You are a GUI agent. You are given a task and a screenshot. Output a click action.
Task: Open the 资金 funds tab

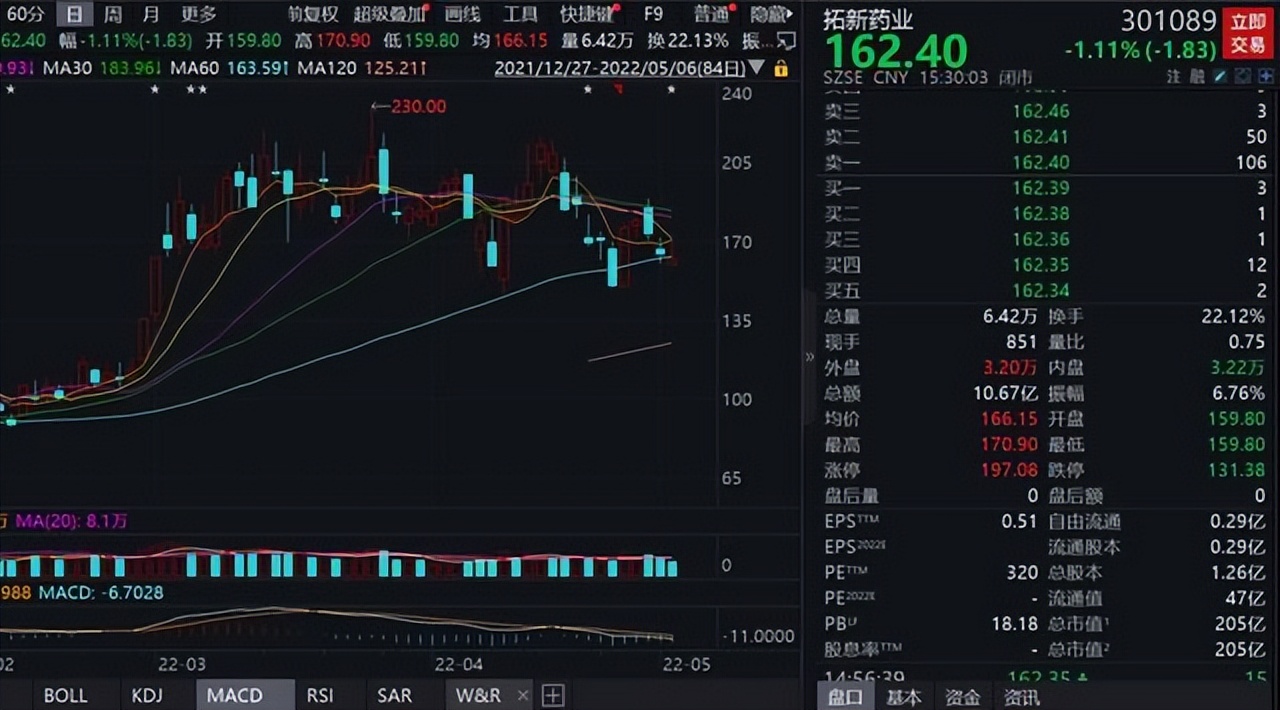click(x=962, y=697)
